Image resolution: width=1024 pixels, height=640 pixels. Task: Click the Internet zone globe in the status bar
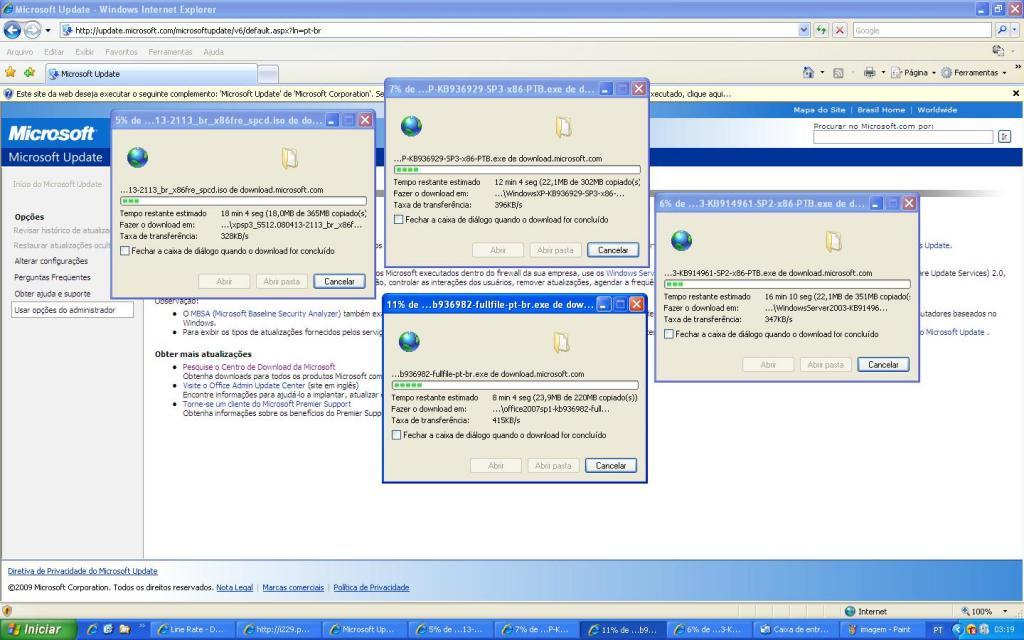click(850, 611)
